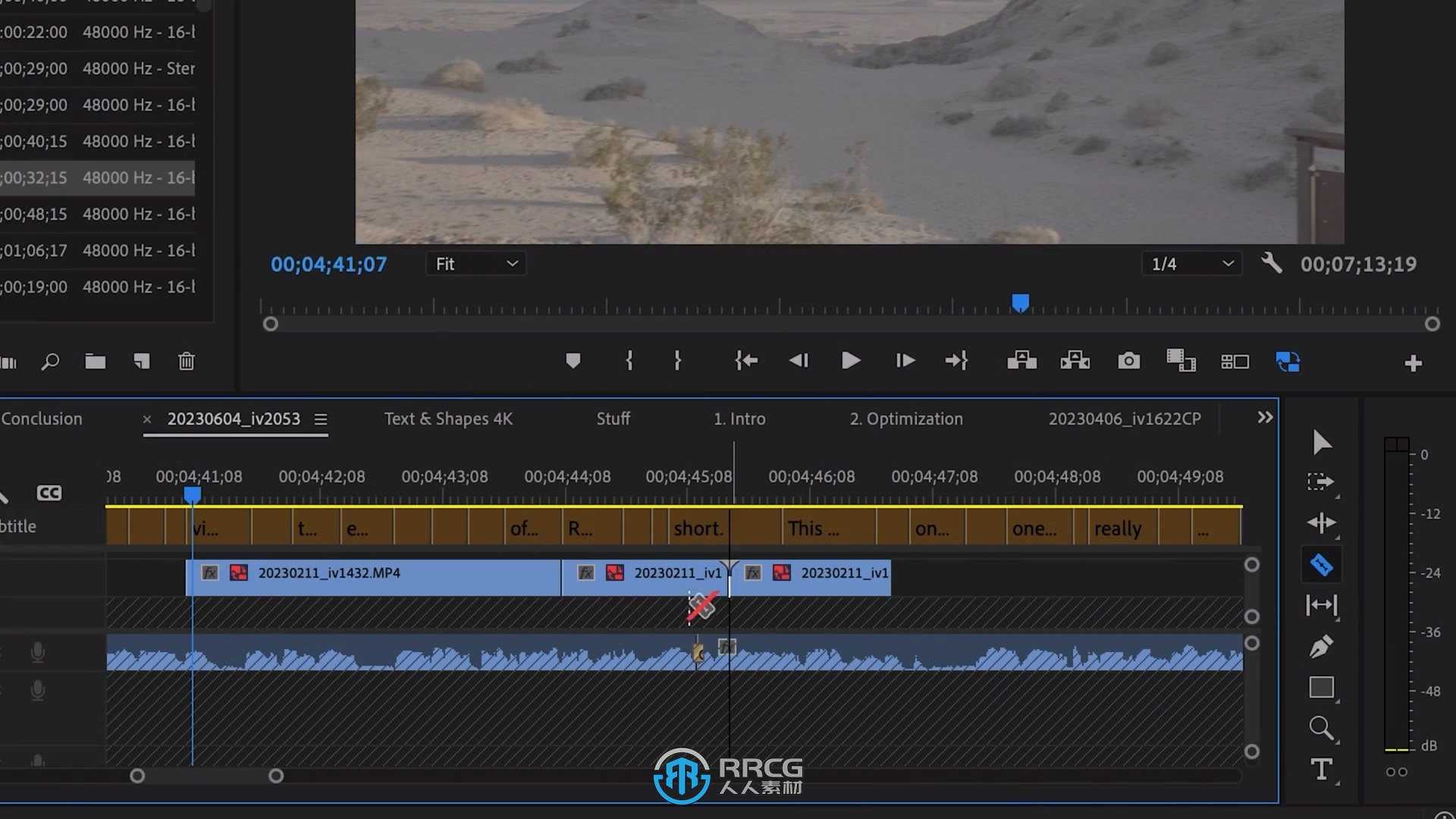Select the Pen tool
This screenshot has width=1456, height=819.
pos(1321,646)
